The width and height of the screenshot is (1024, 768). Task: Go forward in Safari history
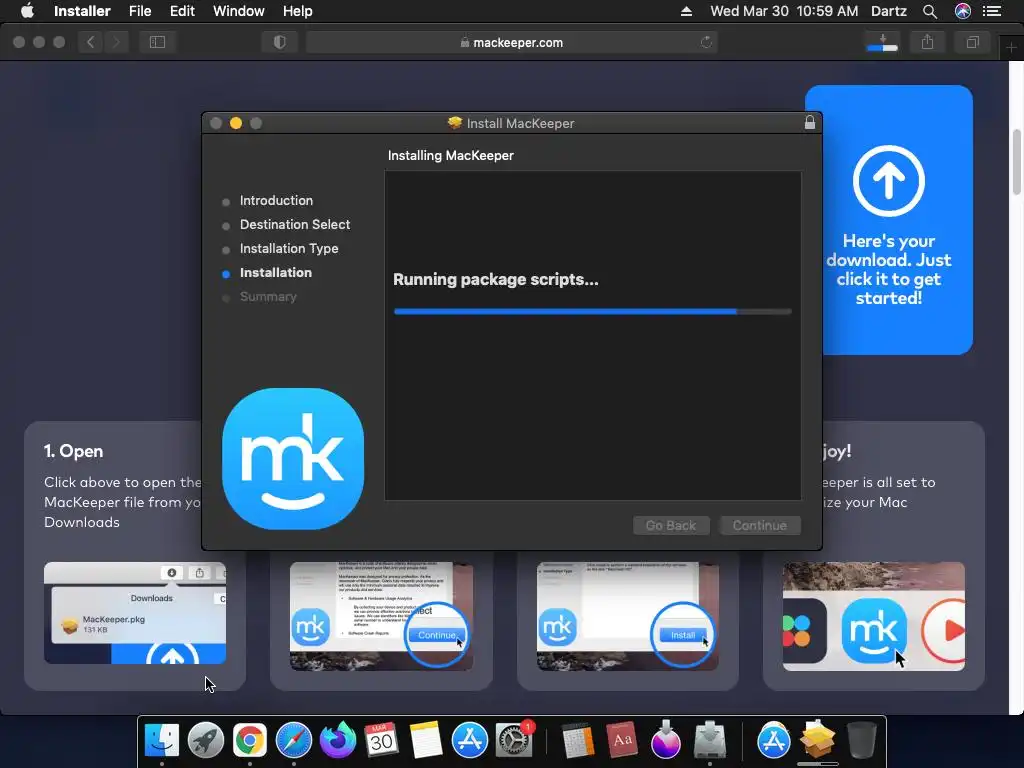tap(116, 42)
